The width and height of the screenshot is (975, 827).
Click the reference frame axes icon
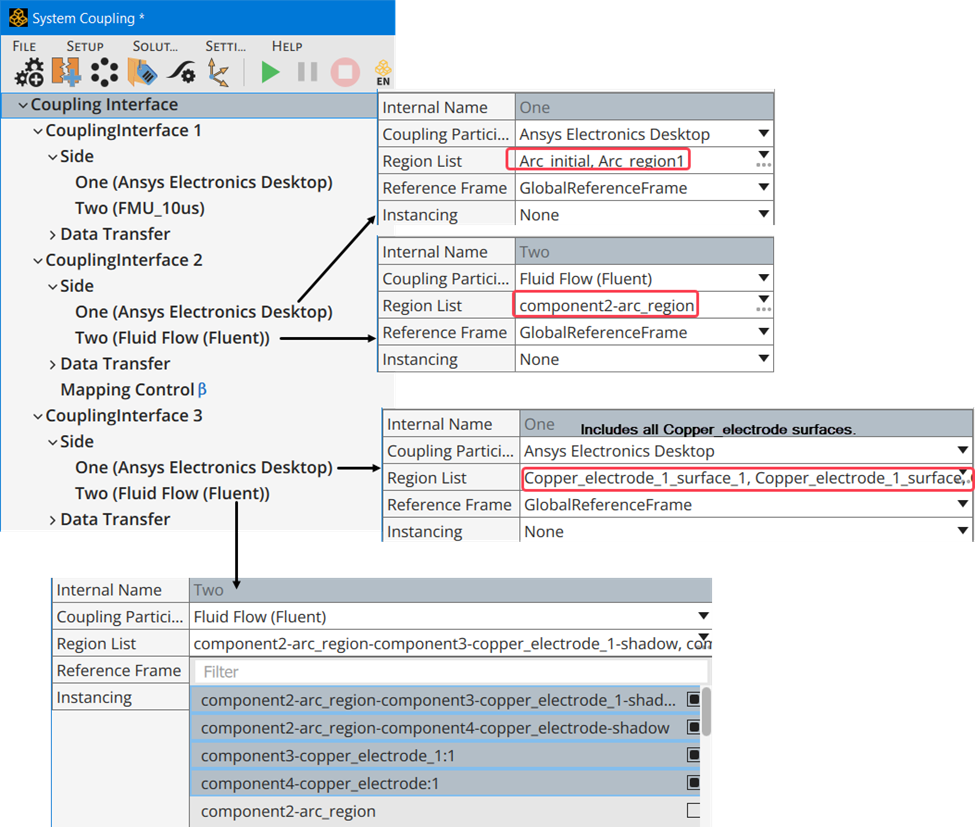218,72
